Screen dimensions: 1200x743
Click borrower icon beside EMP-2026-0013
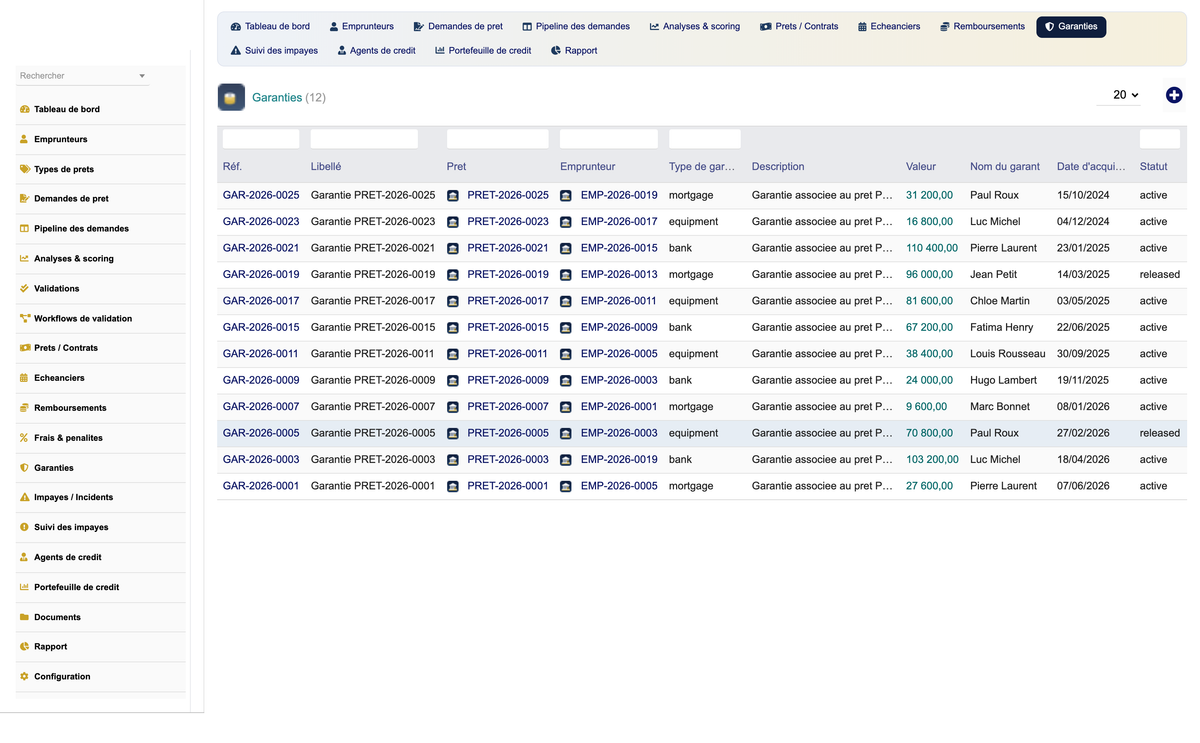pyautogui.click(x=566, y=274)
